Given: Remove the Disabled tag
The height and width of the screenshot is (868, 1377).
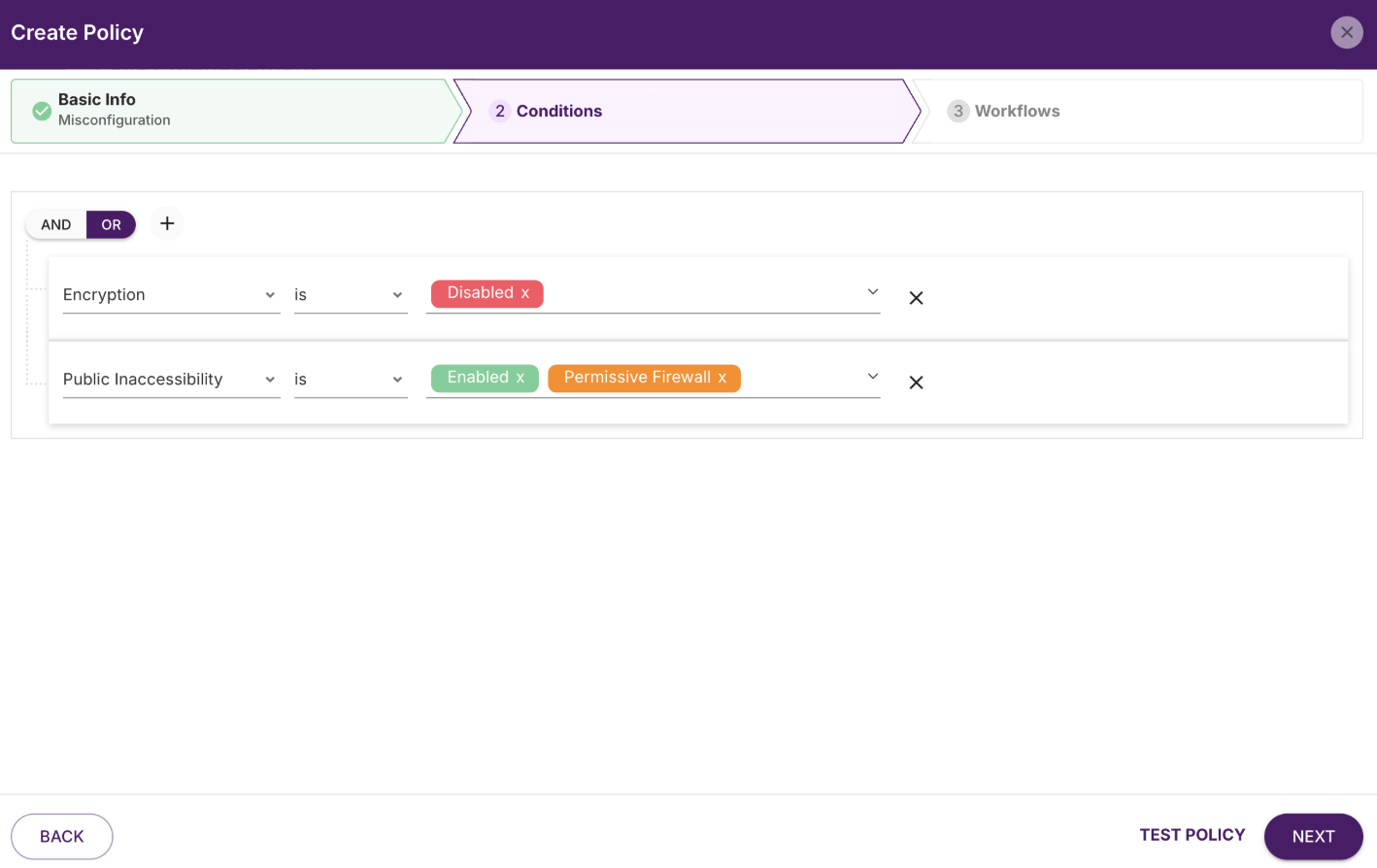Looking at the screenshot, I should click(x=525, y=293).
